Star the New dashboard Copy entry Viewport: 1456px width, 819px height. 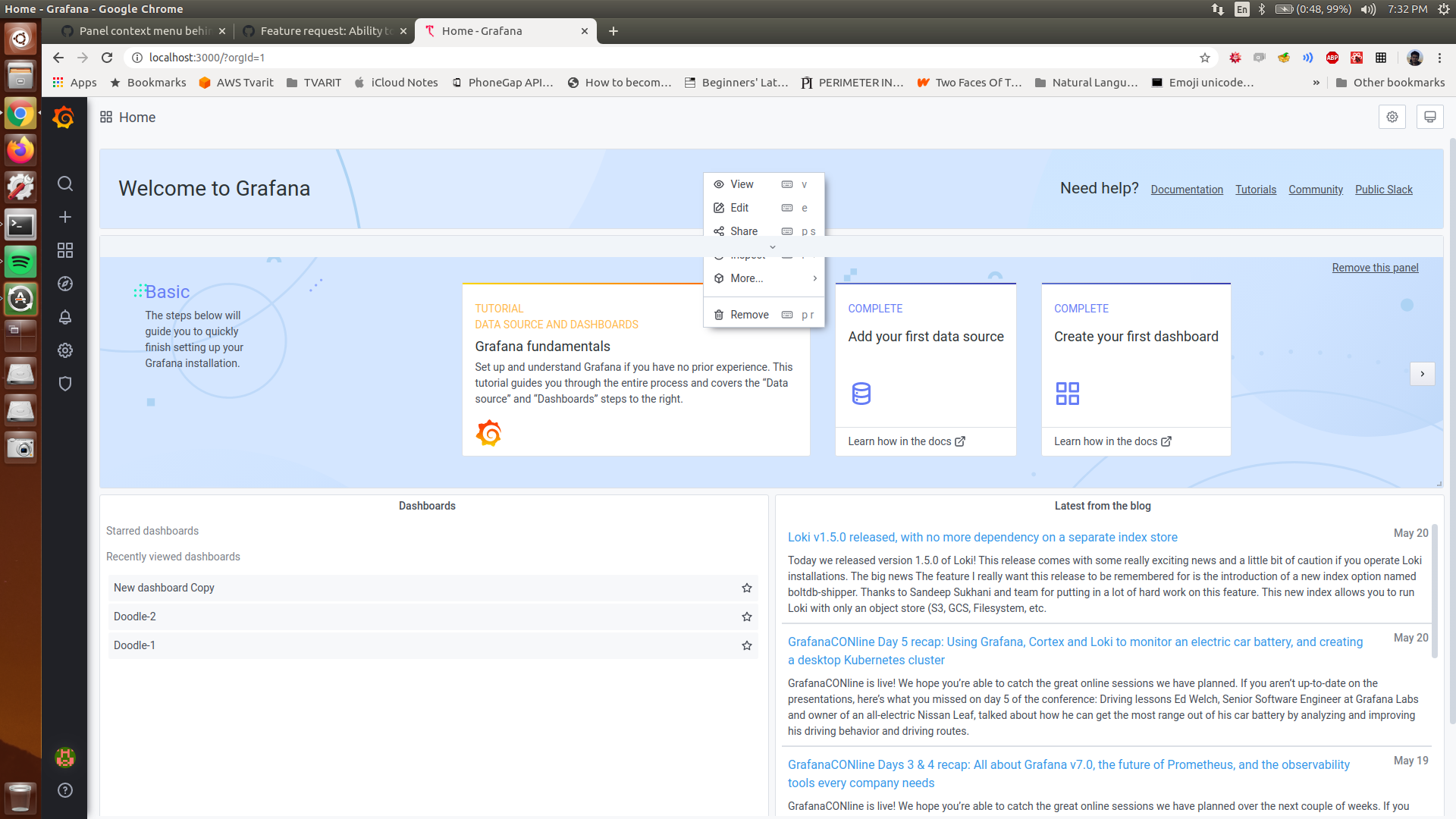[x=746, y=588]
